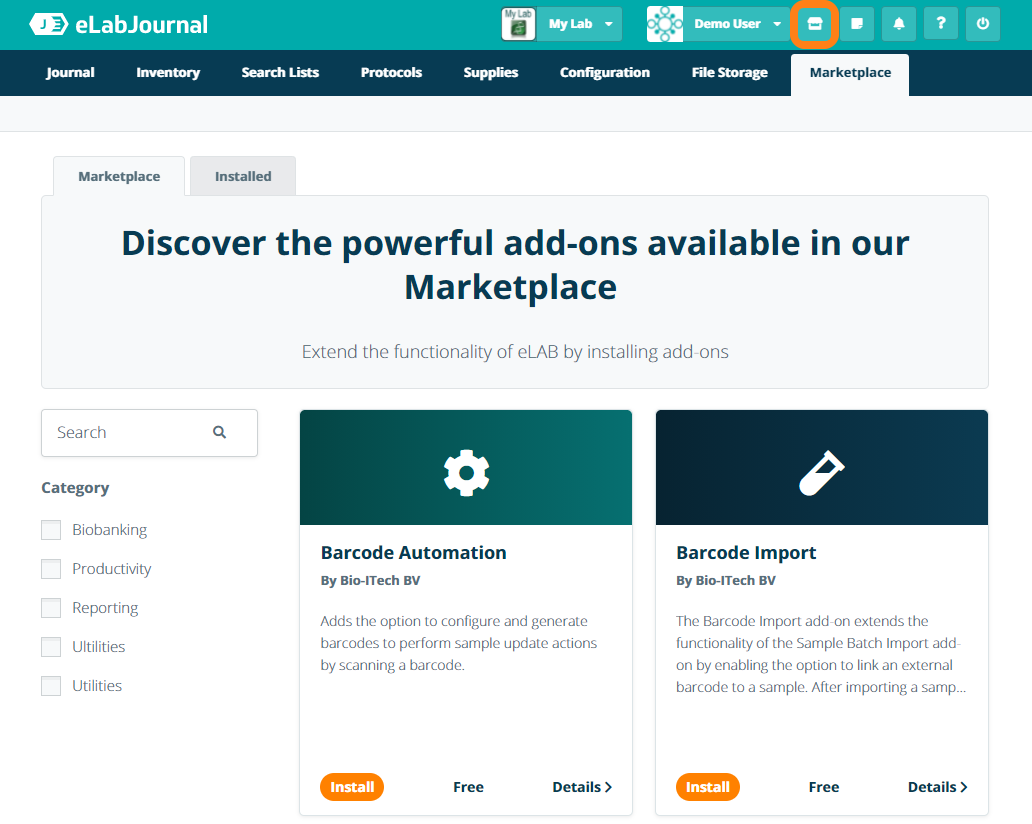Show notifications via the bell icon

tap(899, 24)
